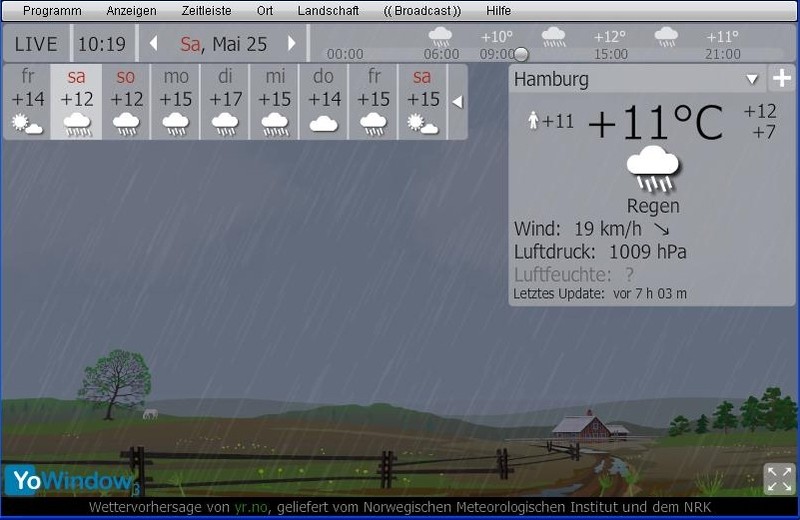
Task: Click the 10:19 time display
Action: (102, 44)
